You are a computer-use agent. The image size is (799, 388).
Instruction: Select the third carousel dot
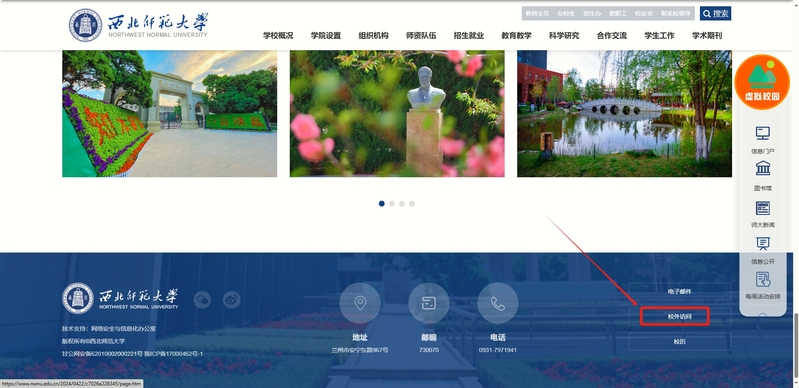click(402, 203)
